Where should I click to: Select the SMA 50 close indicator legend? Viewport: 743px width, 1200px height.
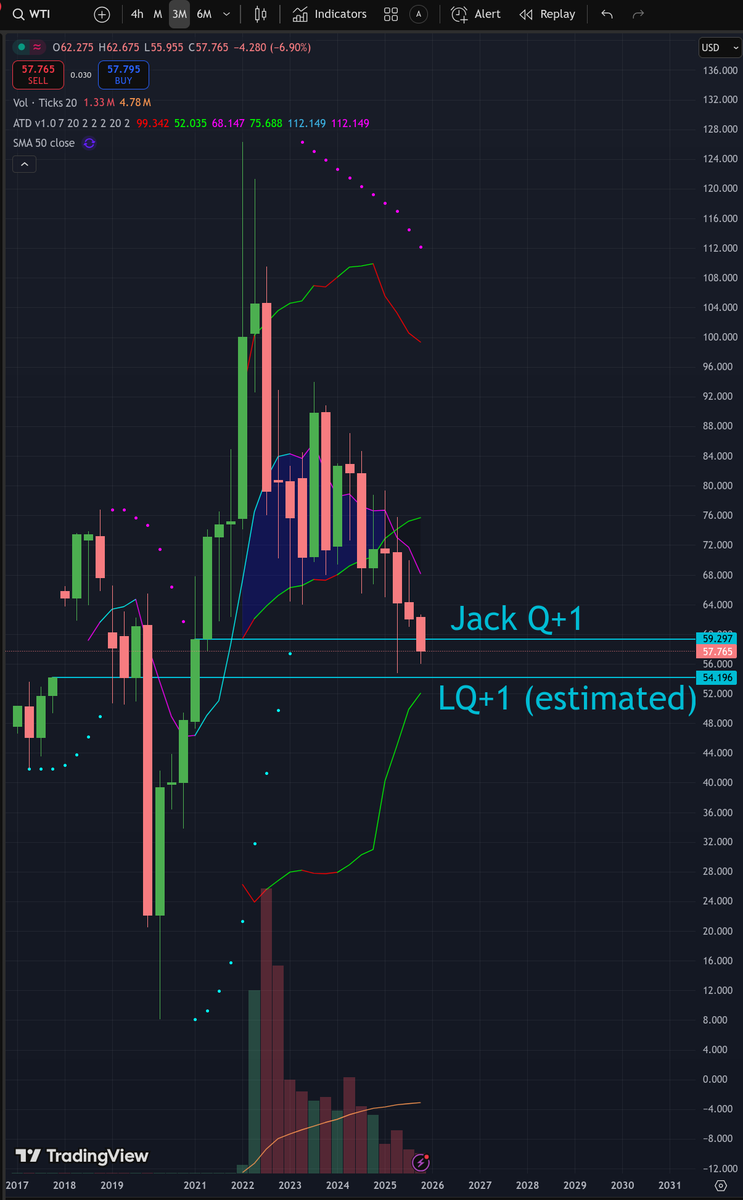point(43,143)
